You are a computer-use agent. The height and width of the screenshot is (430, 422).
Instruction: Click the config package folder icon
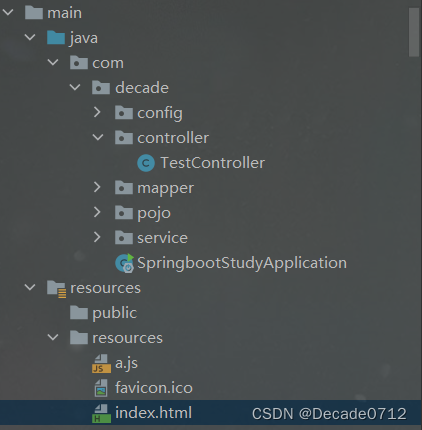click(124, 112)
